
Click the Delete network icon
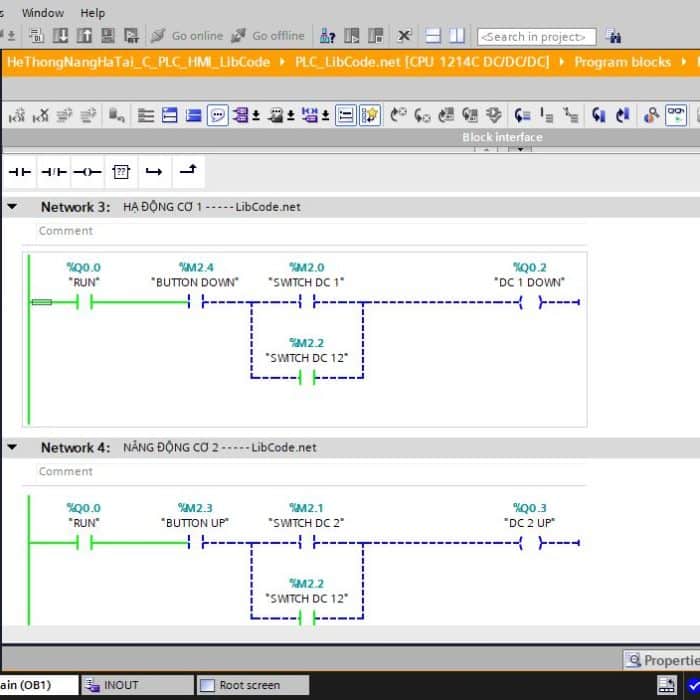click(41, 116)
